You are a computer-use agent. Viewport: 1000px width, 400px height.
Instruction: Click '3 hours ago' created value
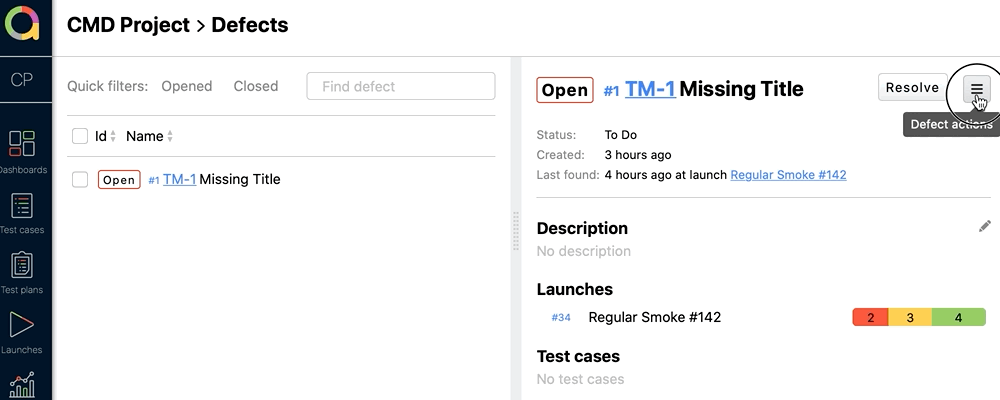click(x=638, y=155)
